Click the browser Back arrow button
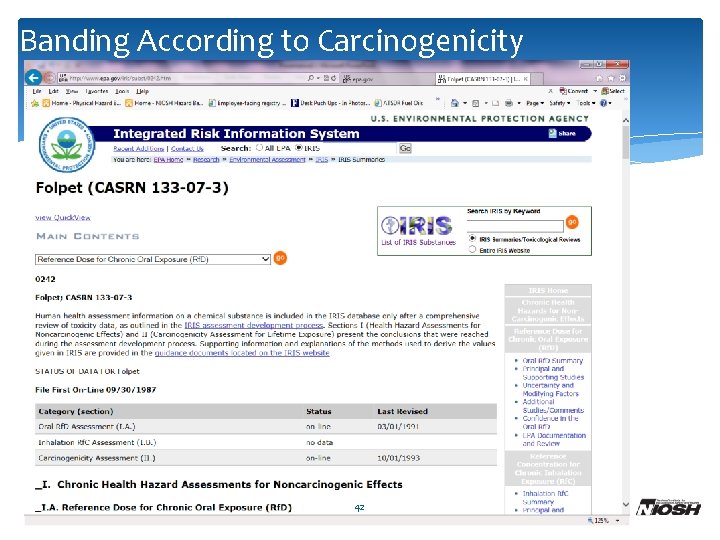Screen dimensions: 720x540 point(33,78)
